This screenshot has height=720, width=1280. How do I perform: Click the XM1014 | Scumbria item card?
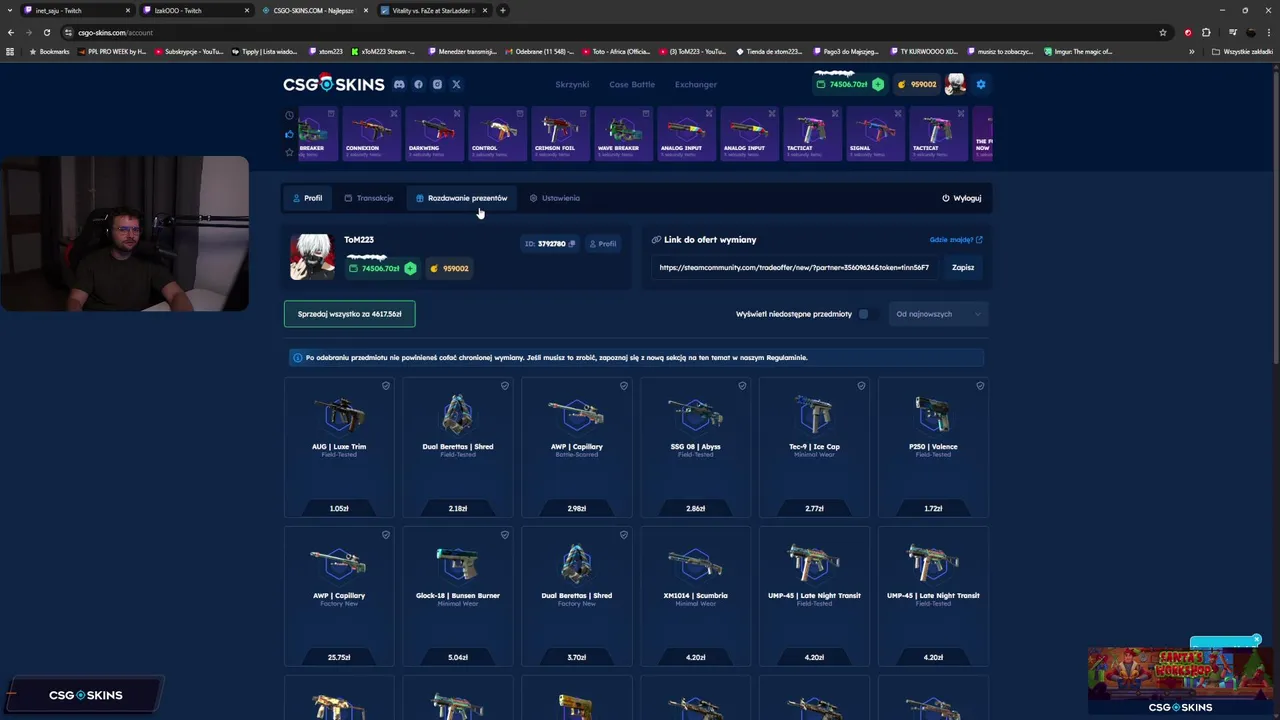[695, 596]
